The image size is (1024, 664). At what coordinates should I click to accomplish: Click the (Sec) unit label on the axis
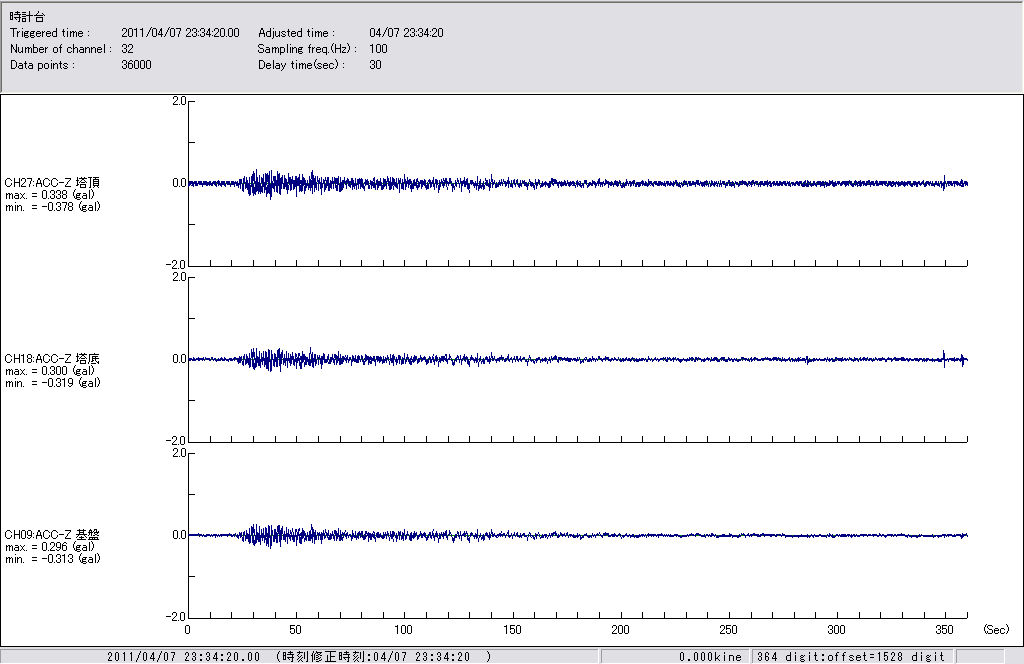tap(995, 630)
